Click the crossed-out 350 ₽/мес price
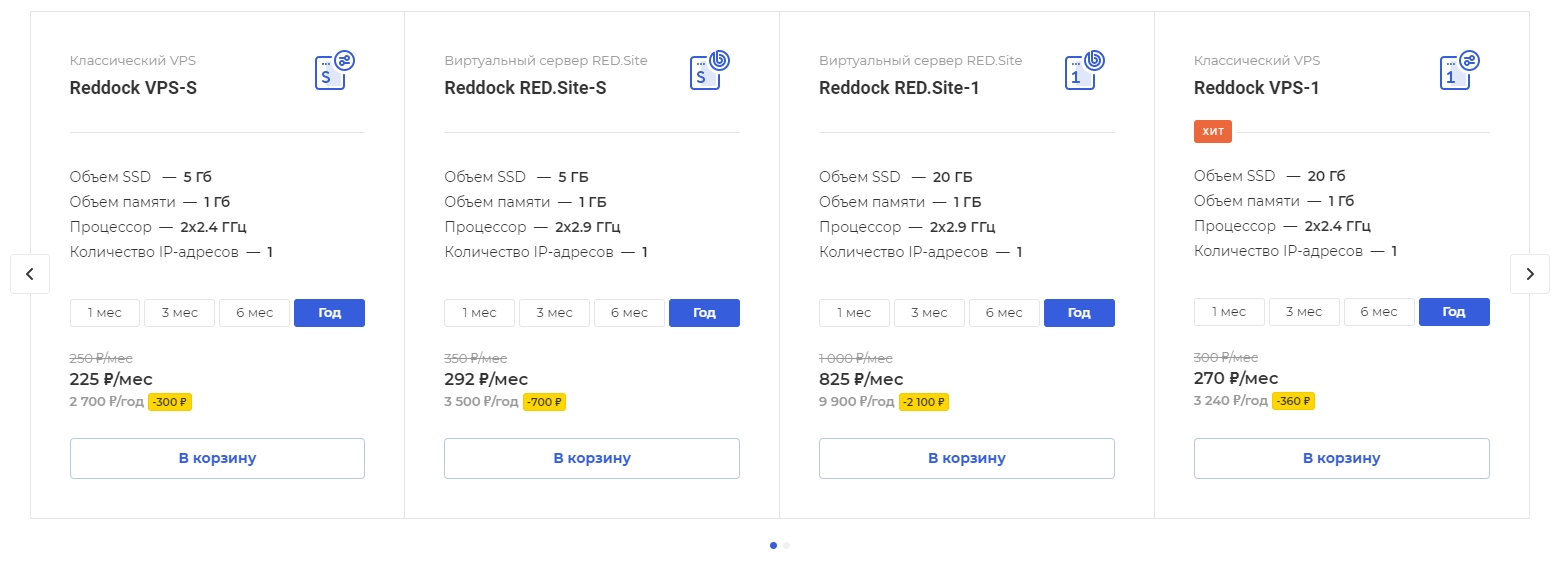1559x561 pixels. point(476,358)
